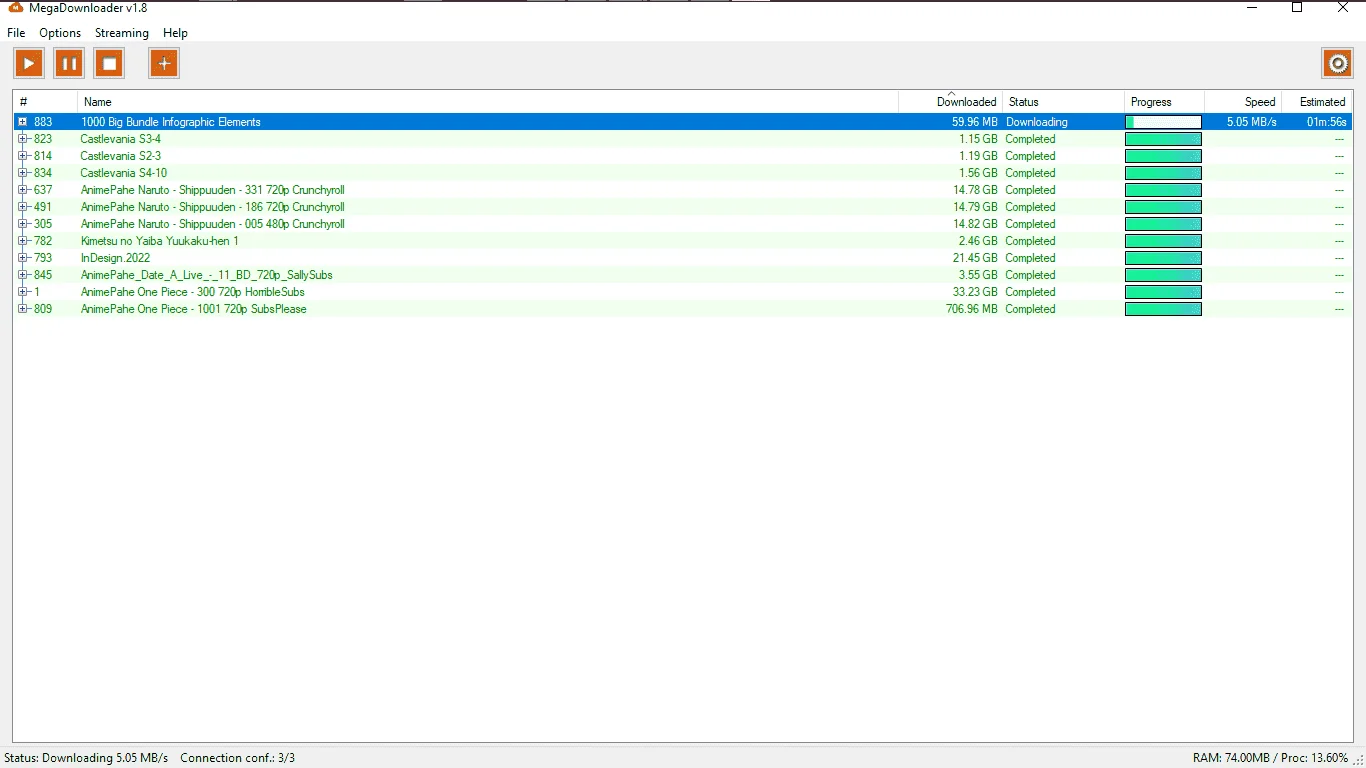Click the '01m:56s' estimated time cell

(1327, 122)
